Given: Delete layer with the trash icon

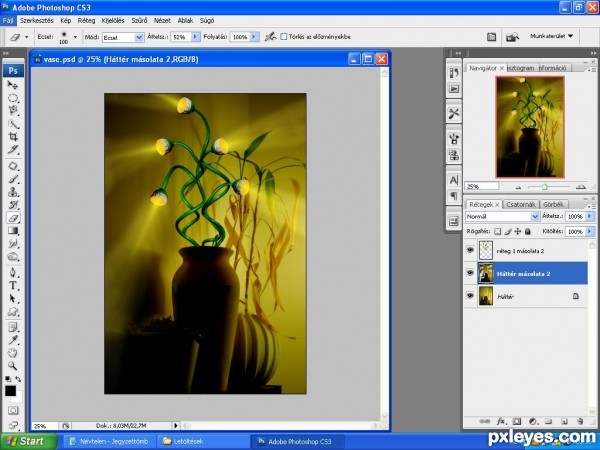Looking at the screenshot, I should click(580, 421).
